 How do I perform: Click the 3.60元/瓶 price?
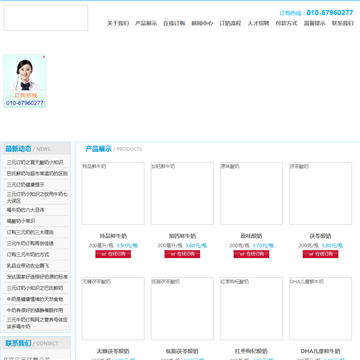pos(196,246)
